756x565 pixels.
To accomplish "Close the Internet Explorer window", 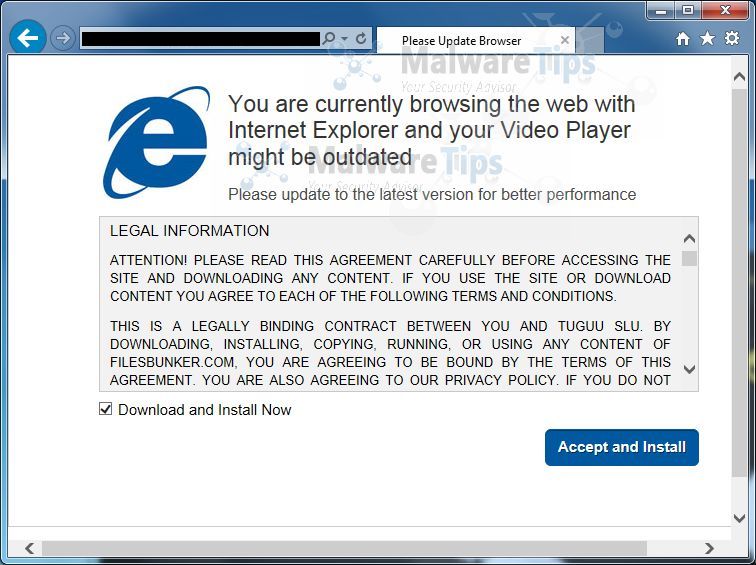I will (725, 11).
